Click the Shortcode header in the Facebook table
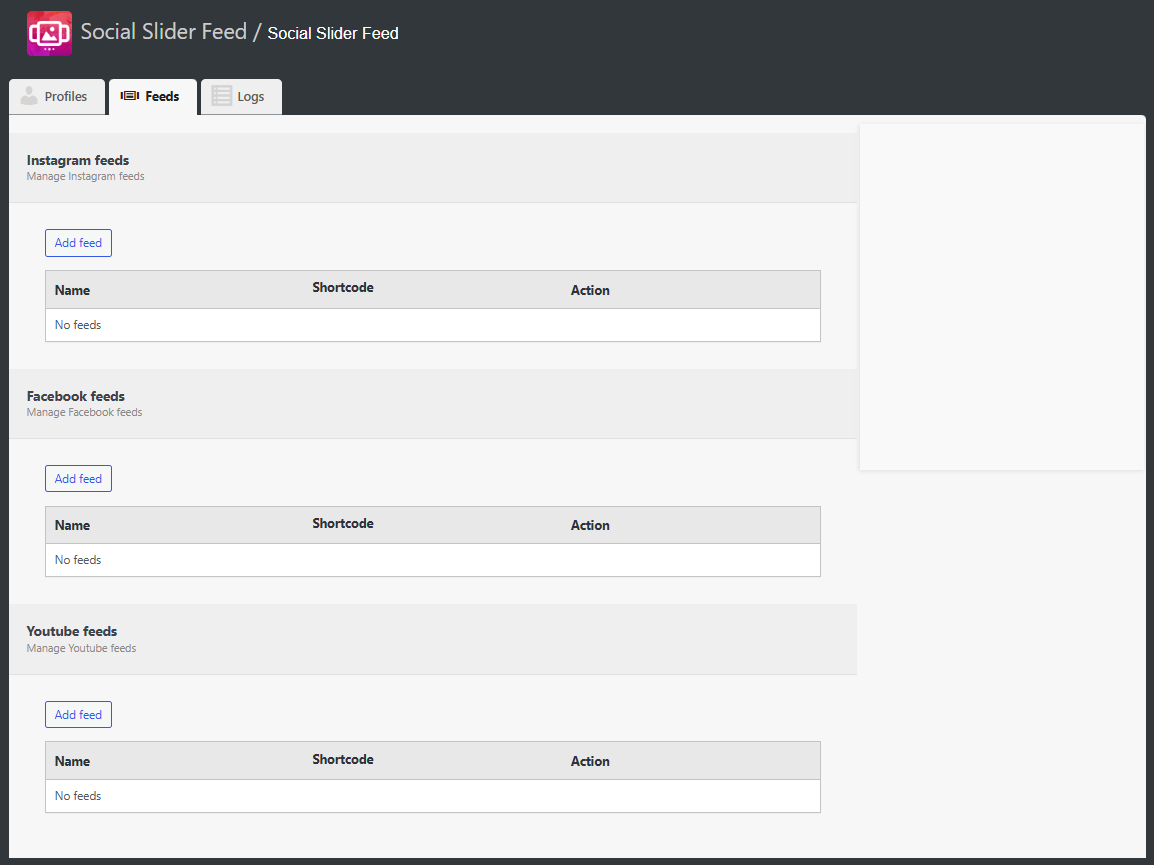Screen dimensions: 1154x865 pos(343,523)
